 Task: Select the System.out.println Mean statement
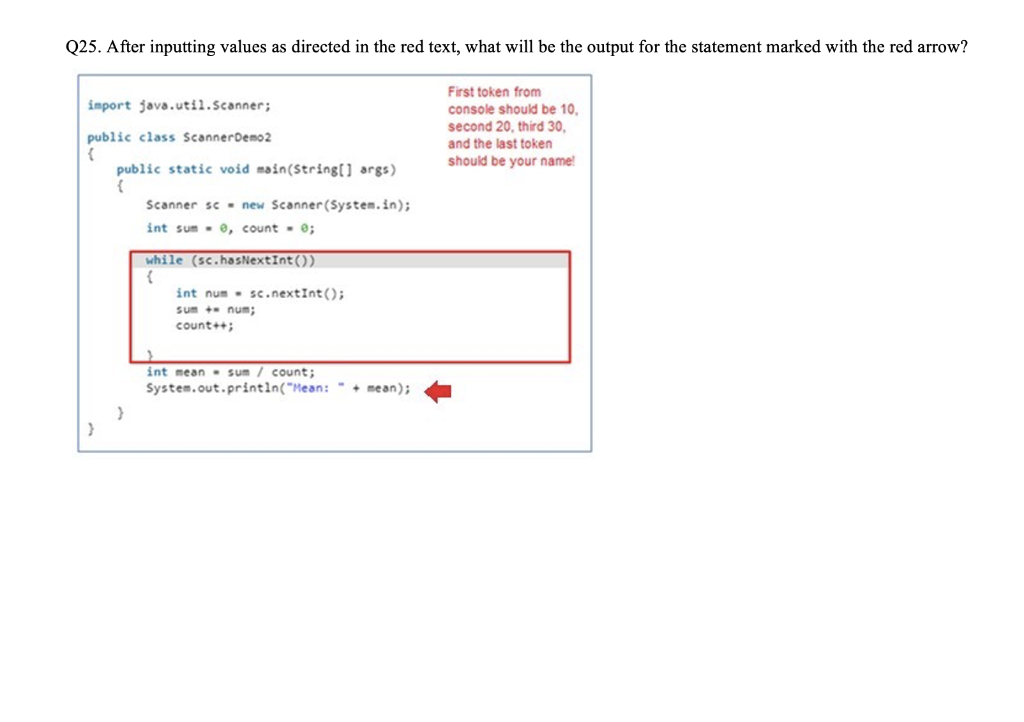pyautogui.click(x=277, y=388)
